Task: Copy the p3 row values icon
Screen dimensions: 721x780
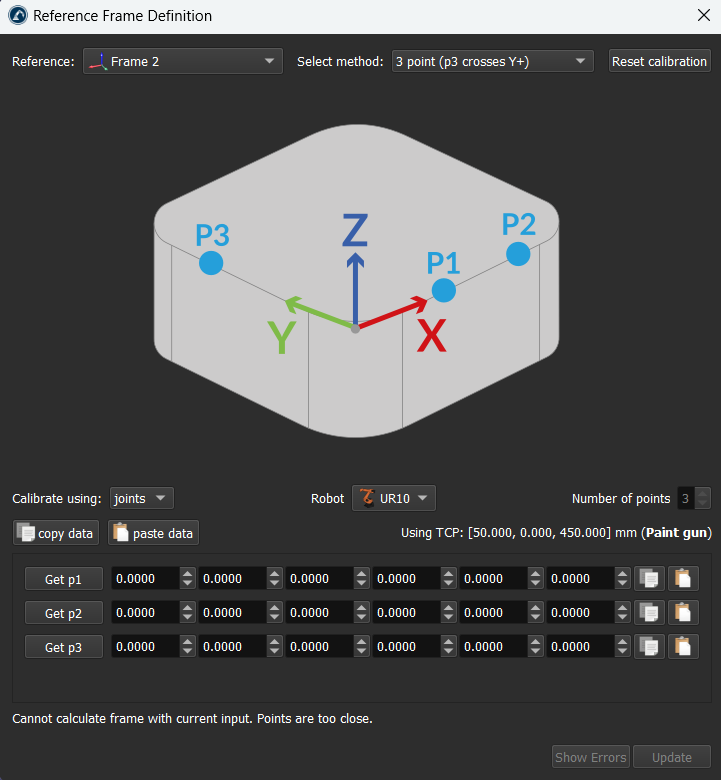Action: (x=650, y=647)
